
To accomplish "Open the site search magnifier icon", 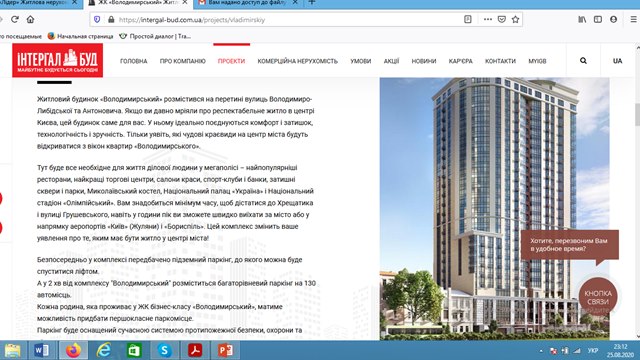I will [x=583, y=60].
